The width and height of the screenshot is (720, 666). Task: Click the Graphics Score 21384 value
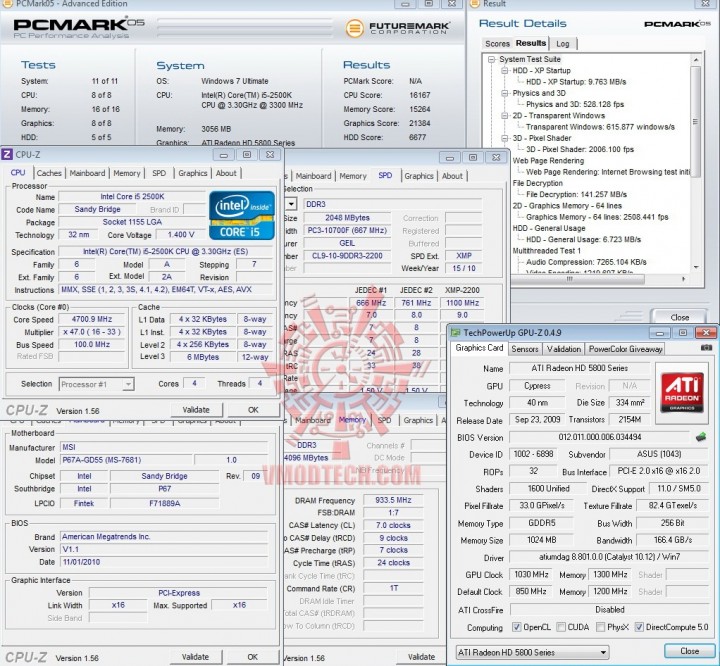pyautogui.click(x=420, y=123)
